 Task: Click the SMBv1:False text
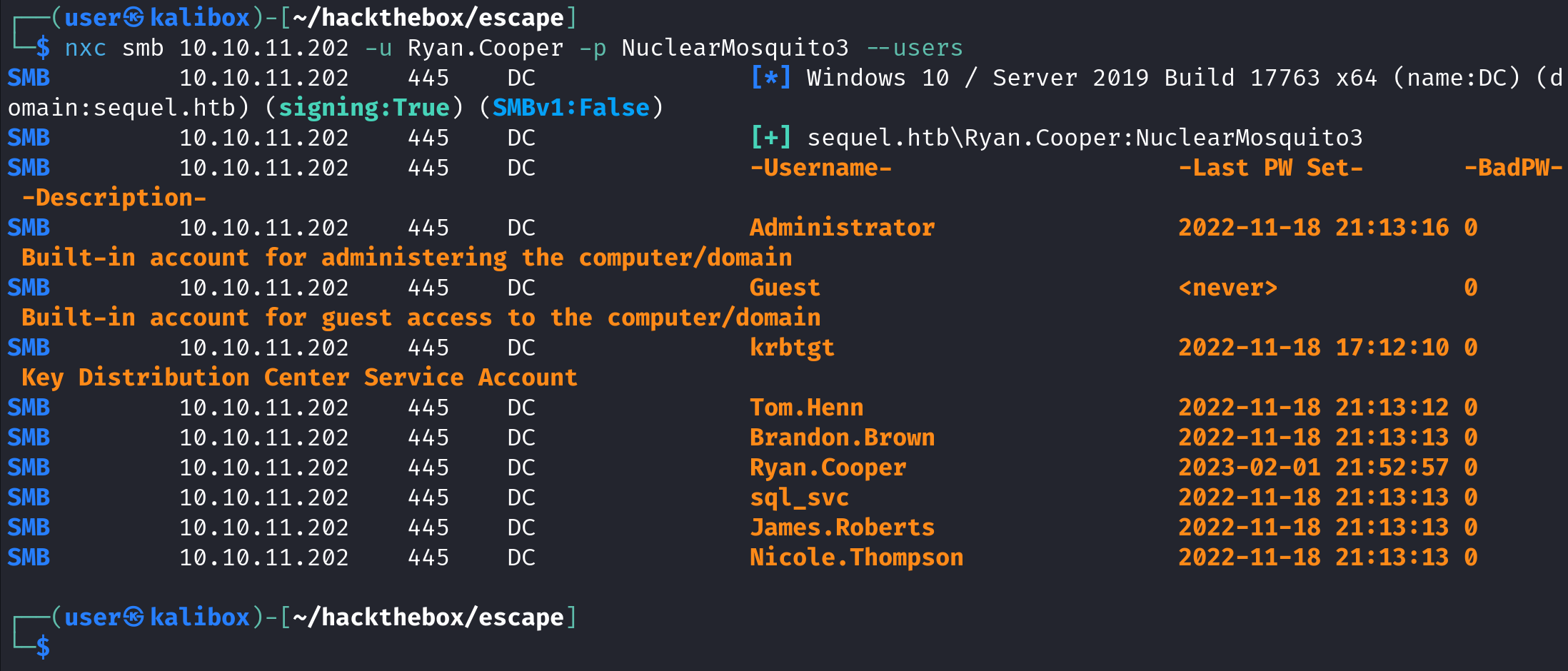pos(571,108)
